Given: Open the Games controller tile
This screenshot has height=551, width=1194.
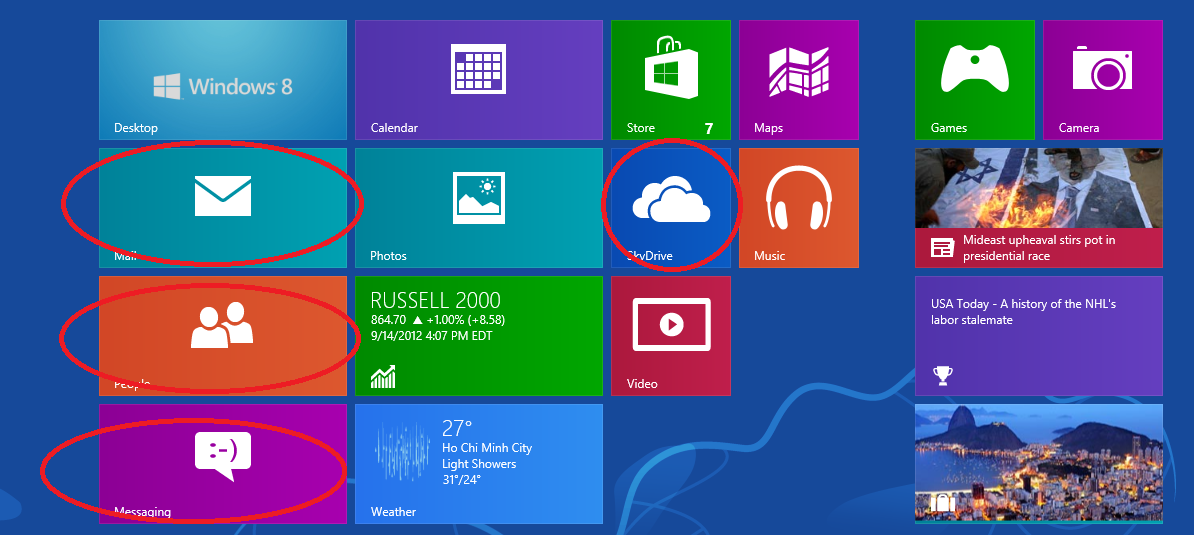Looking at the screenshot, I should click(975, 80).
